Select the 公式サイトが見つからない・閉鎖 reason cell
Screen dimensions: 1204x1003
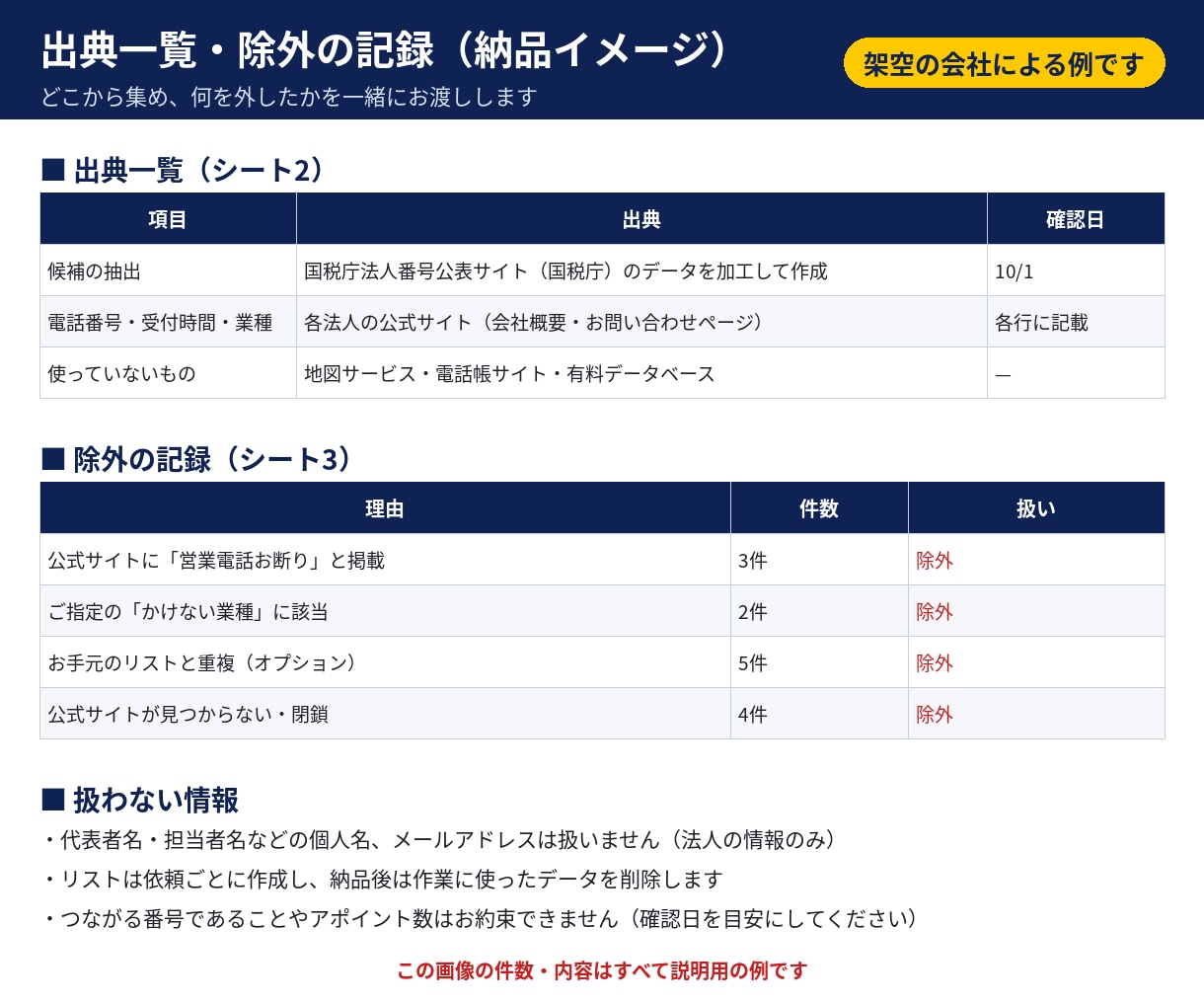point(385,714)
